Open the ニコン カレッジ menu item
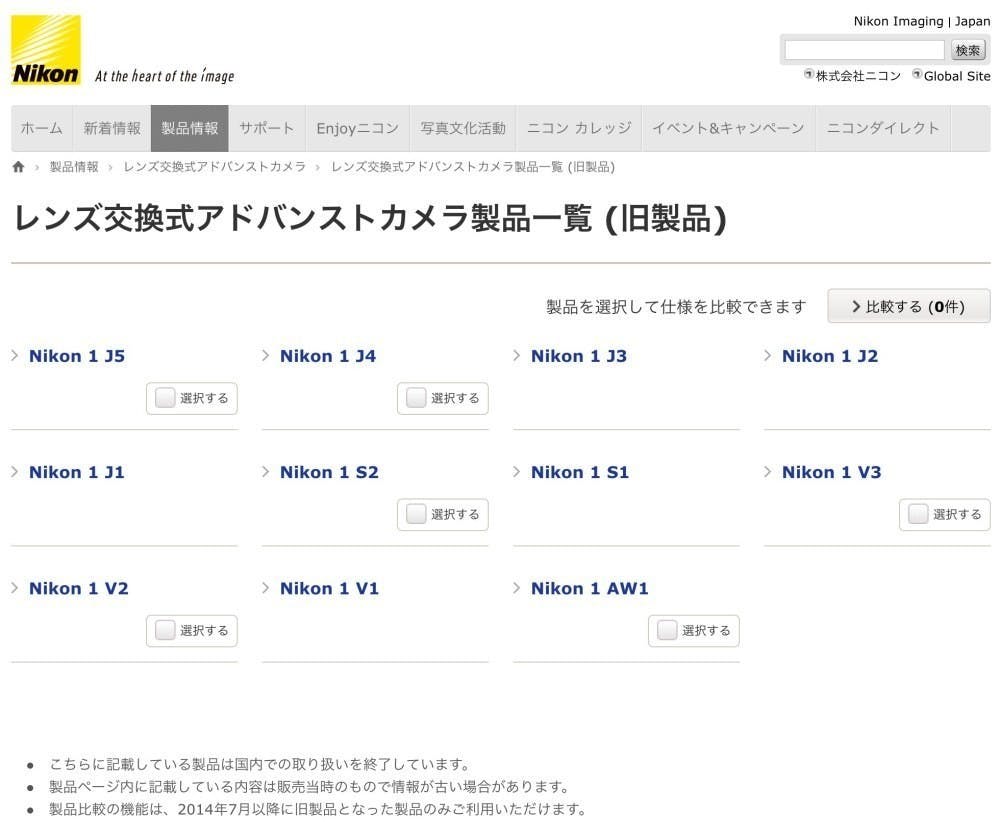 coord(579,128)
